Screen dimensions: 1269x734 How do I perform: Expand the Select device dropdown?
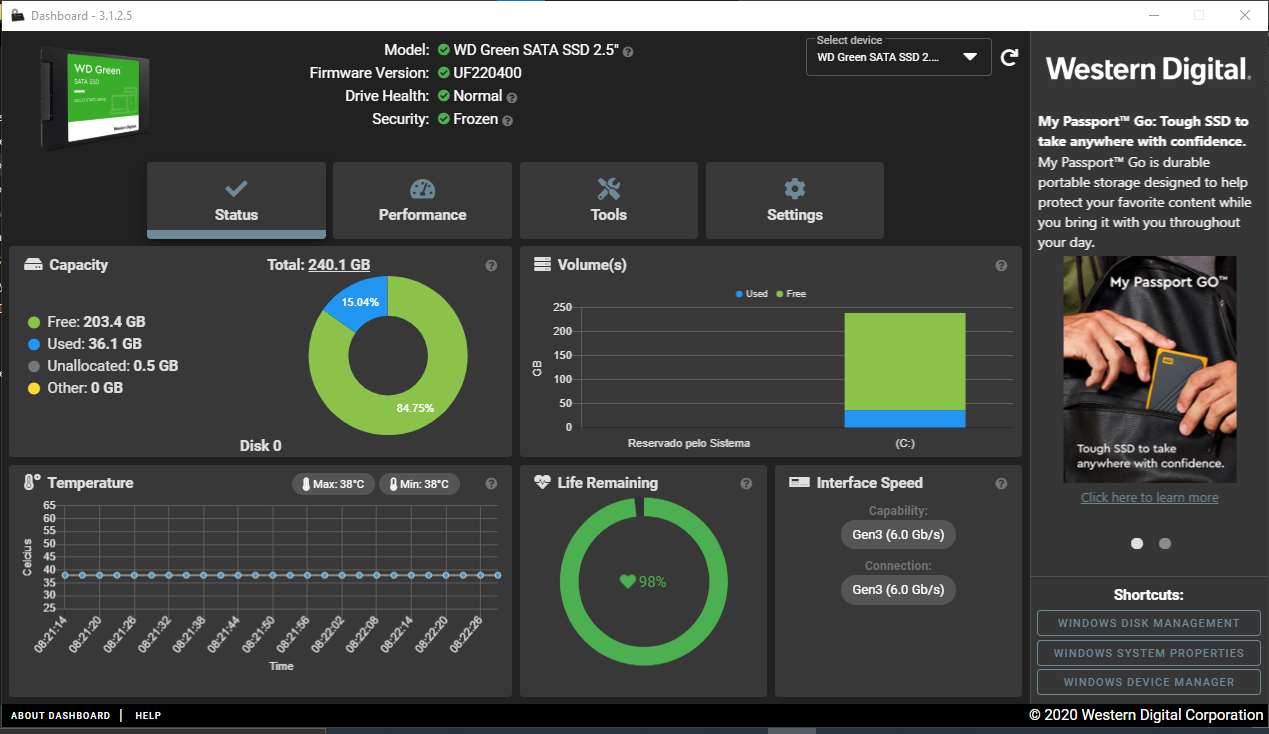898,57
